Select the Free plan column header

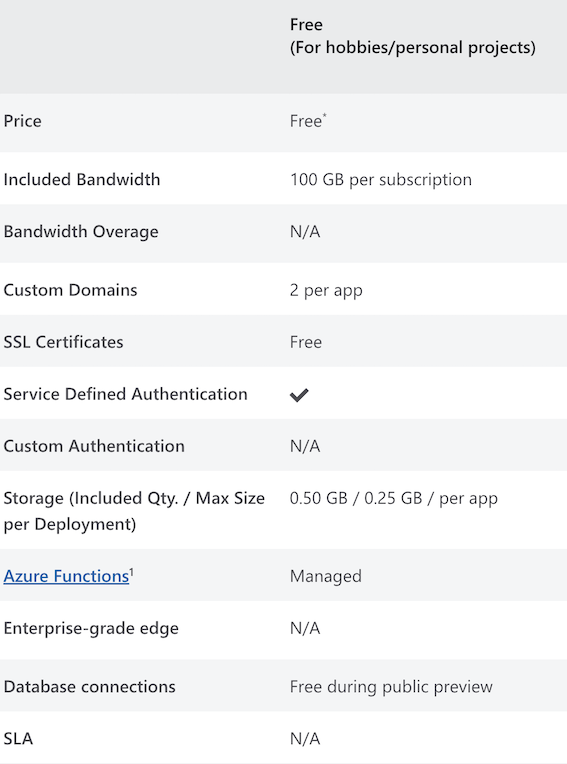point(413,36)
